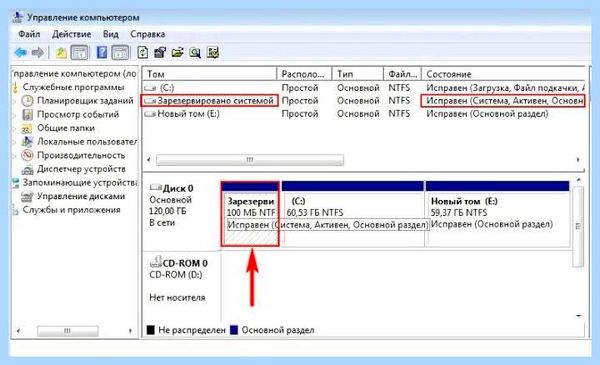Click drive icon of Новый том (E:) row
The image size is (600, 365).
(x=150, y=114)
